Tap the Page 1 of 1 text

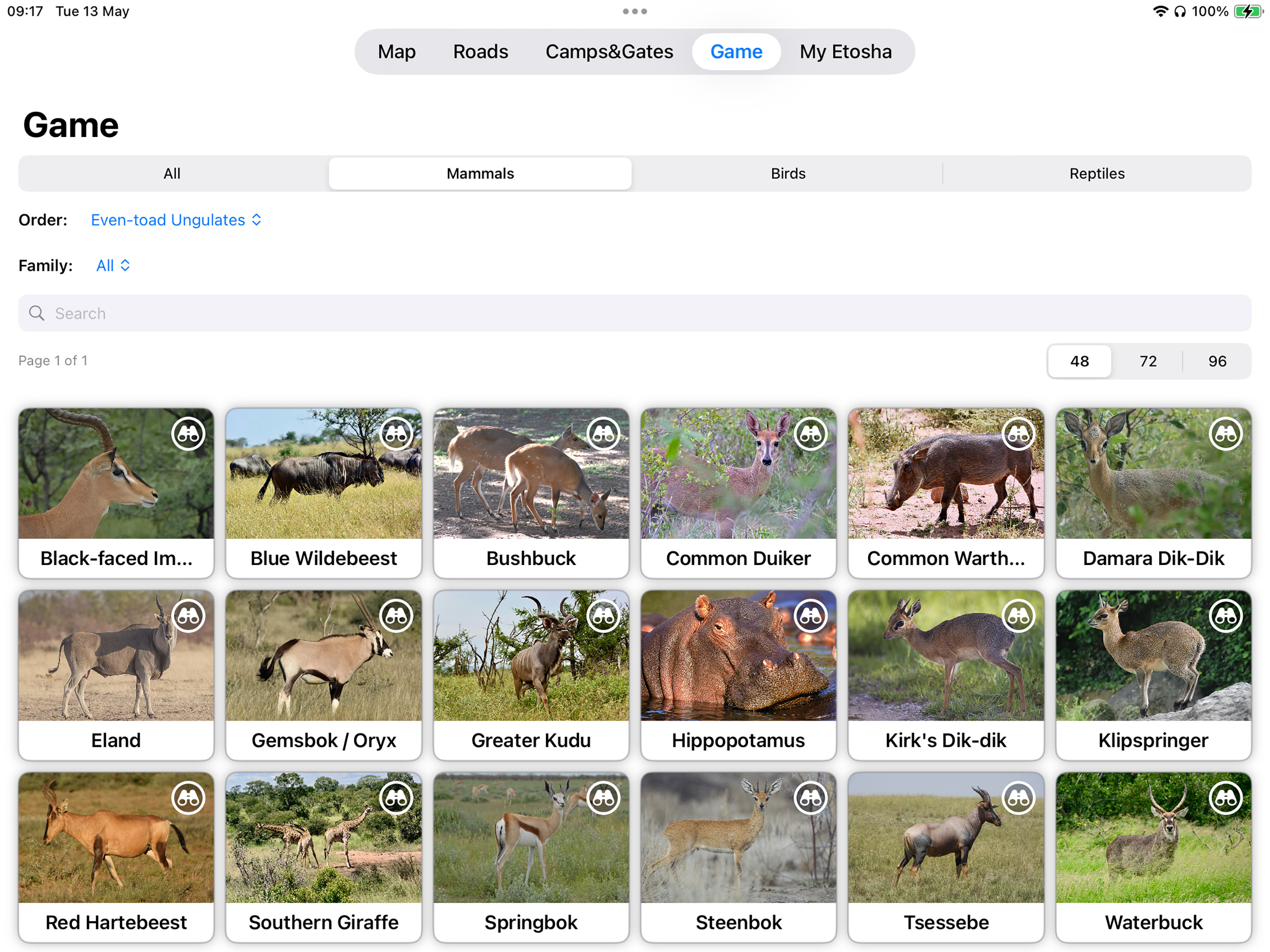[53, 360]
